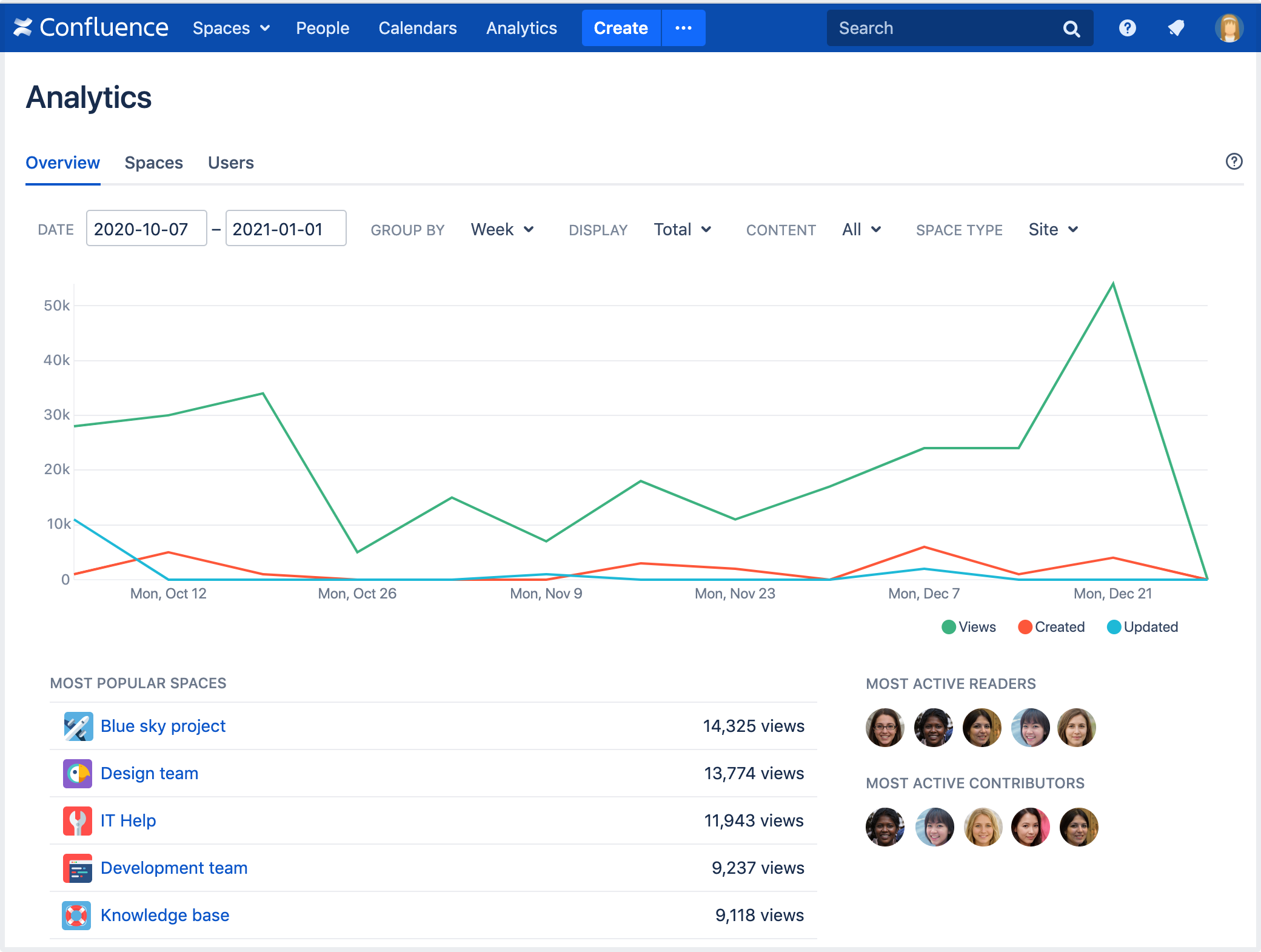The height and width of the screenshot is (952, 1261).
Task: Open the Design team space link
Action: 149,773
